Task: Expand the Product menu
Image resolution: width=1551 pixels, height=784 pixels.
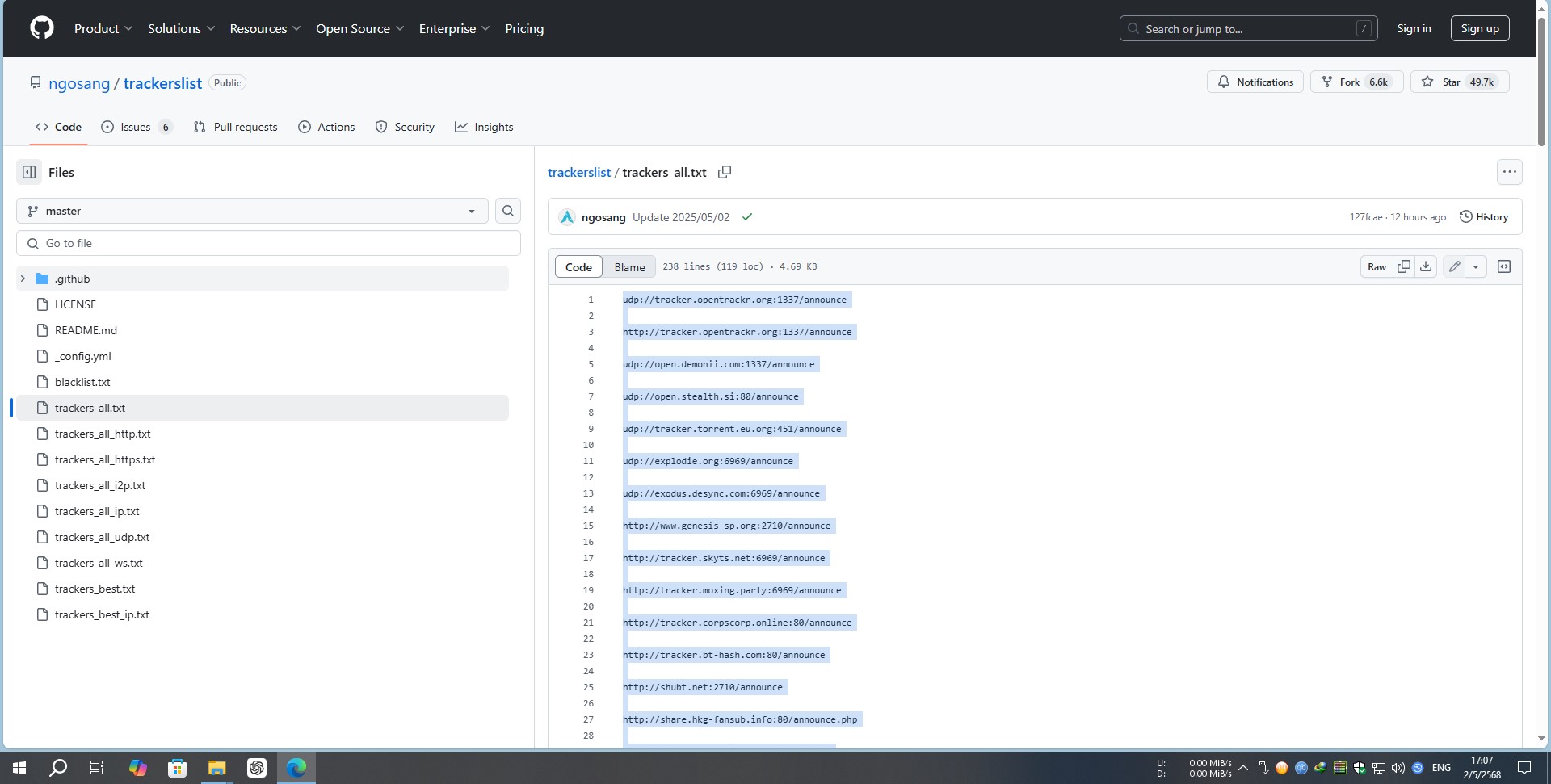Action: pyautogui.click(x=103, y=28)
